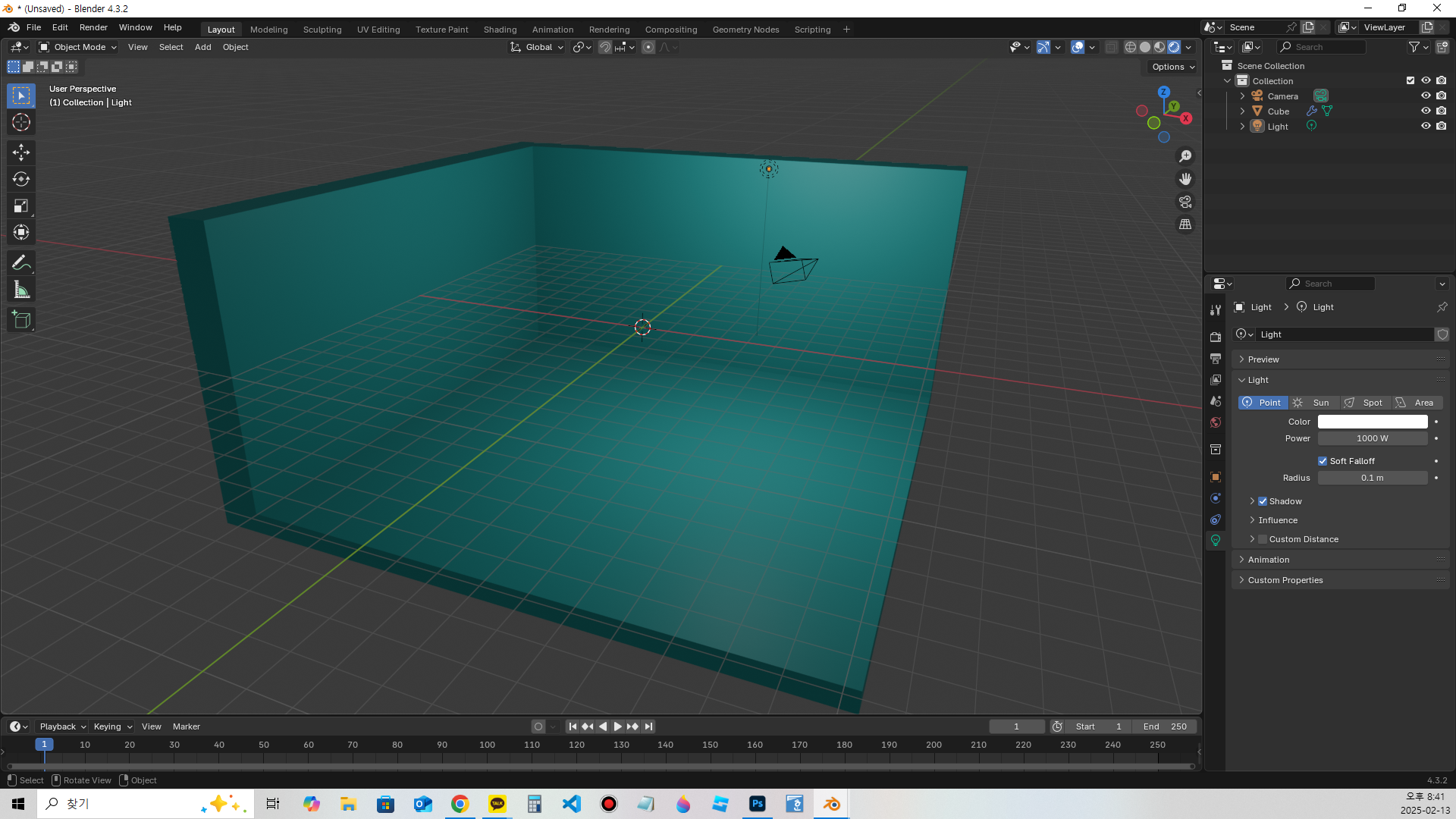Enable the Custom Distance checkbox

point(1263,539)
